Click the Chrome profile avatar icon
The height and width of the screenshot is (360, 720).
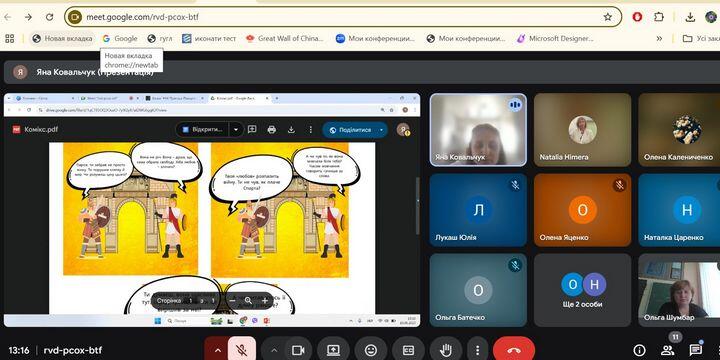[x=710, y=17]
